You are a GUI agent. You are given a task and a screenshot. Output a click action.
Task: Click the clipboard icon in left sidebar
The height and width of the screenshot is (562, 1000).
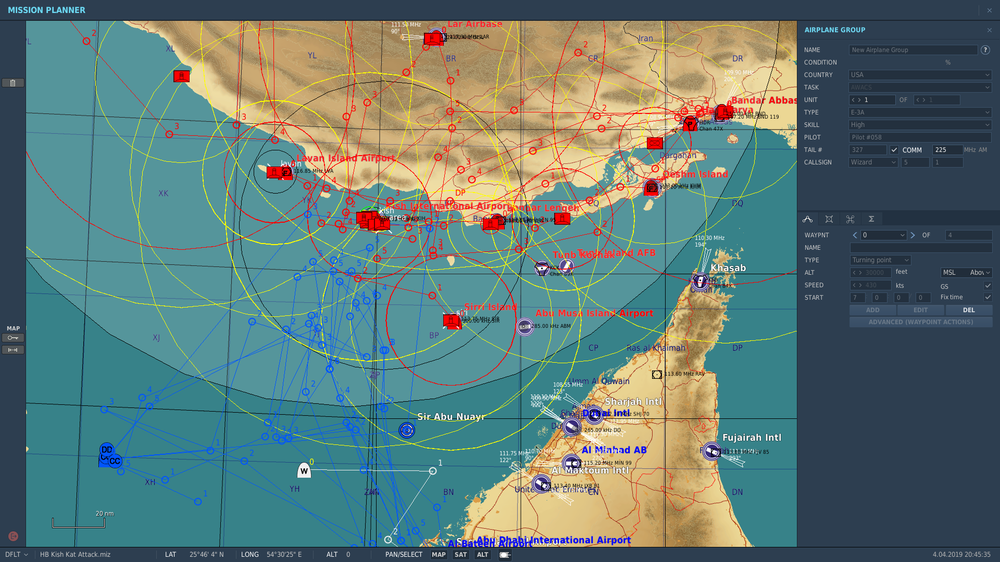[13, 83]
